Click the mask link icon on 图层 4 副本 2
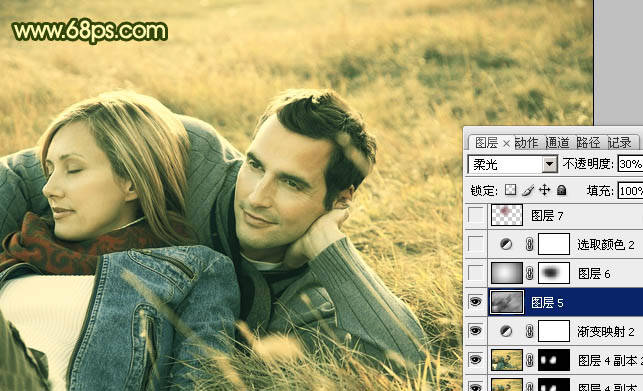 pyautogui.click(x=529, y=360)
